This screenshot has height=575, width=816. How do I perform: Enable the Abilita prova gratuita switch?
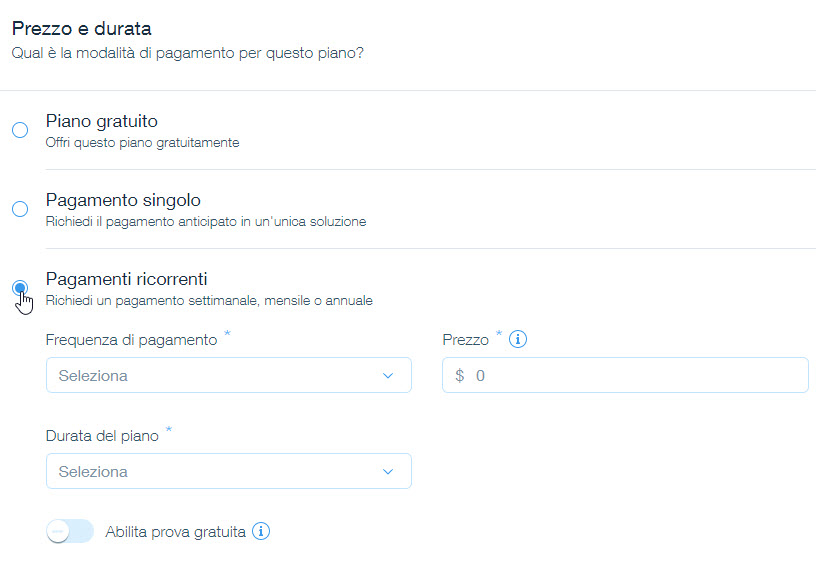point(70,531)
